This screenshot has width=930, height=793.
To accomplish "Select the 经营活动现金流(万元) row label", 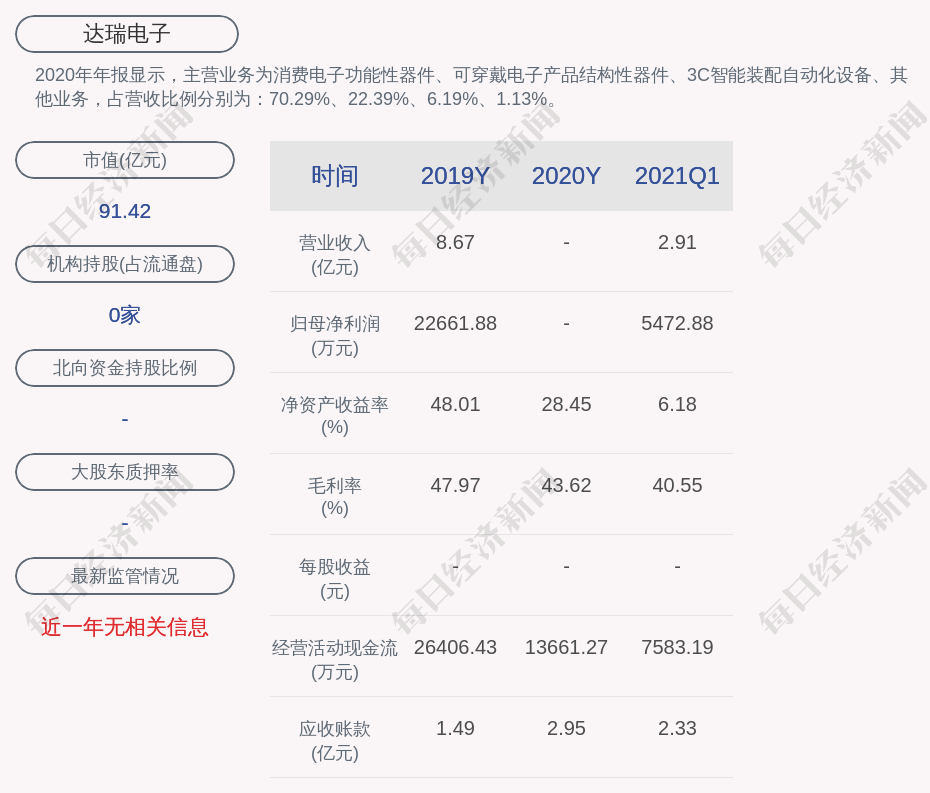I will click(x=335, y=660).
